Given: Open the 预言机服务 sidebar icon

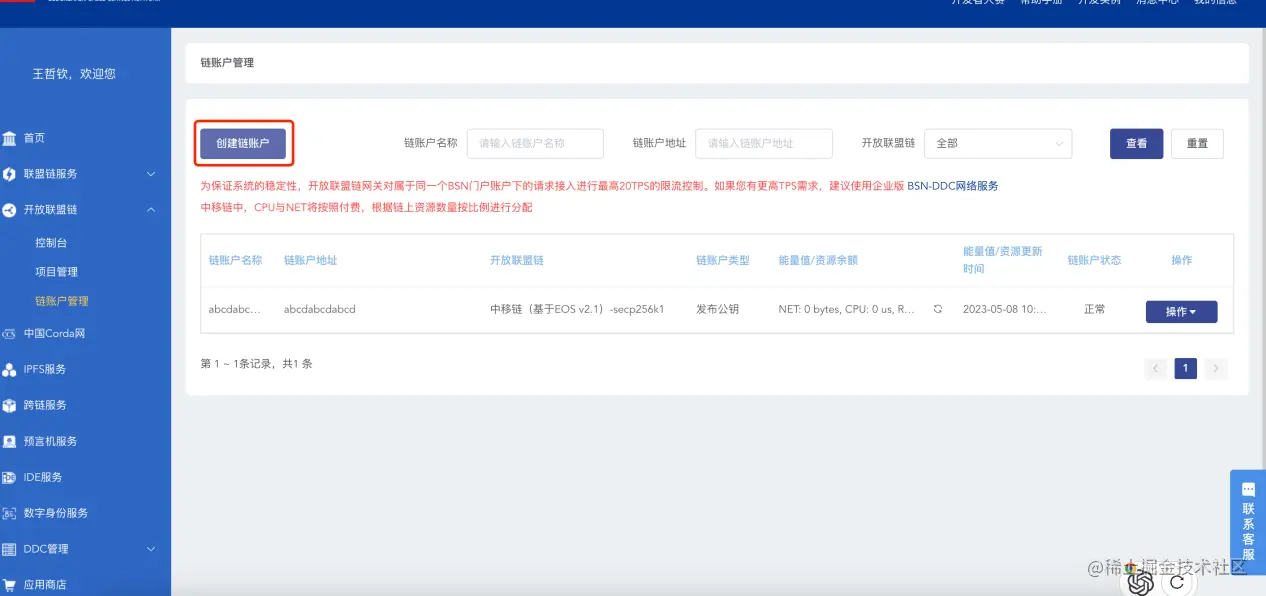Looking at the screenshot, I should (9, 441).
